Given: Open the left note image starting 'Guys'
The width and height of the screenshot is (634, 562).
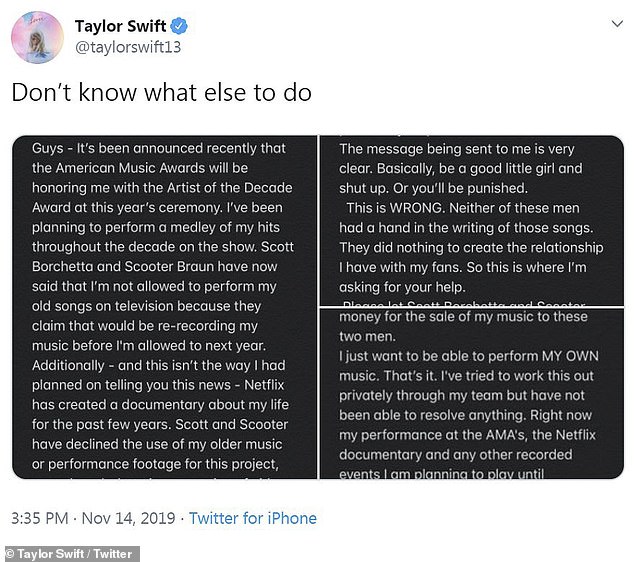Looking at the screenshot, I should [x=164, y=307].
